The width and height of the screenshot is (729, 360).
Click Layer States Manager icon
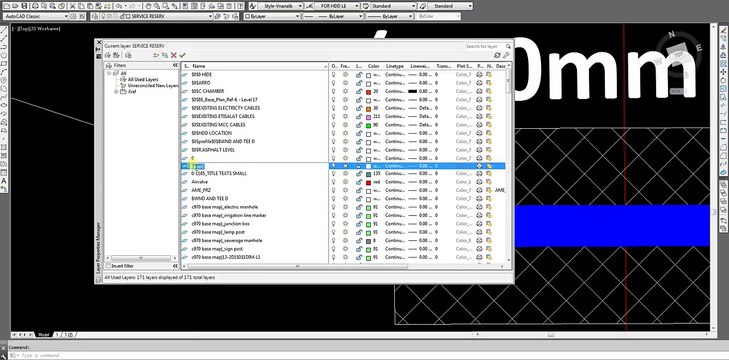127,55
